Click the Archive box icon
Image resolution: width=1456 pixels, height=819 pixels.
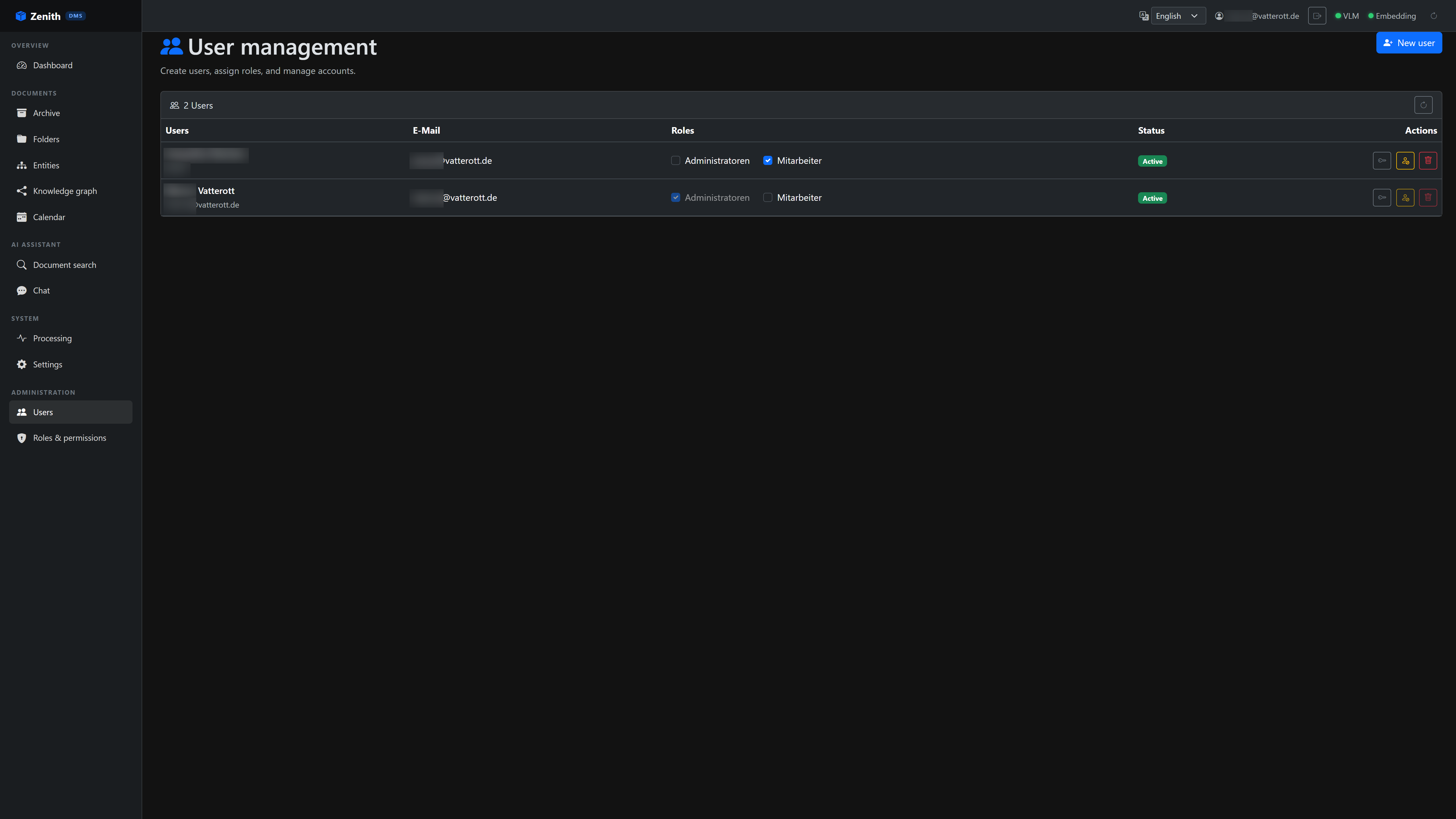coord(22,113)
